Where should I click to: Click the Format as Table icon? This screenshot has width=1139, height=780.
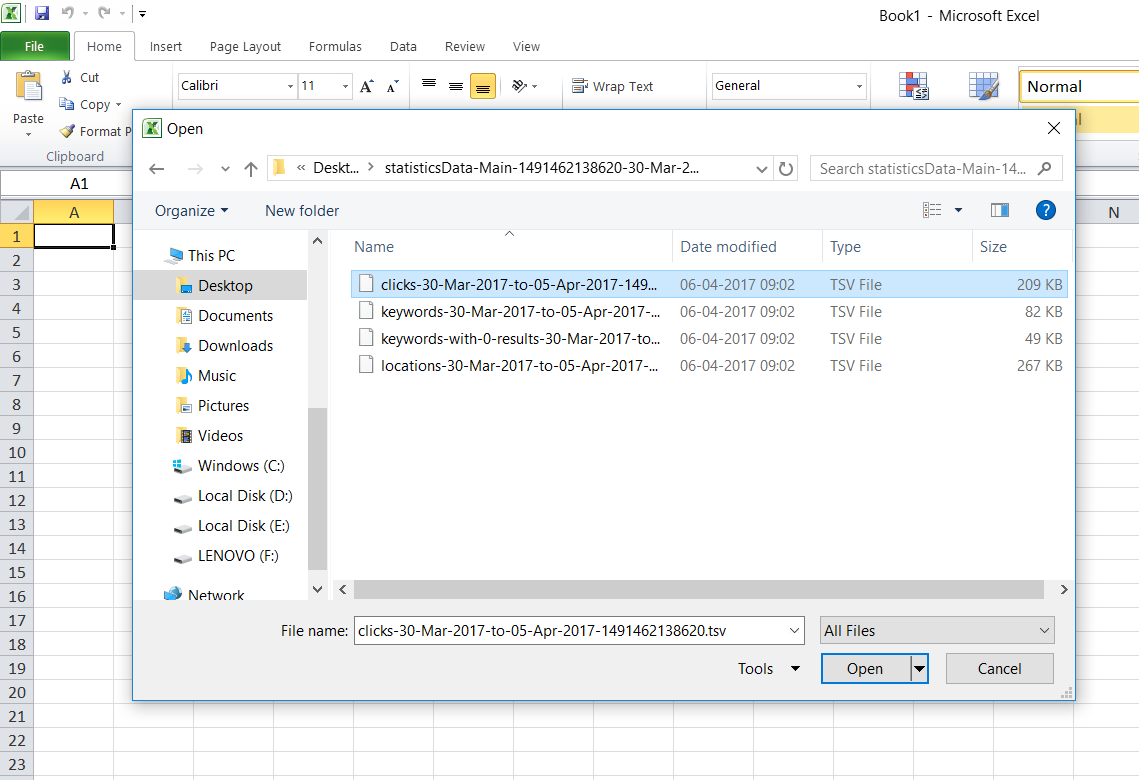click(x=984, y=86)
